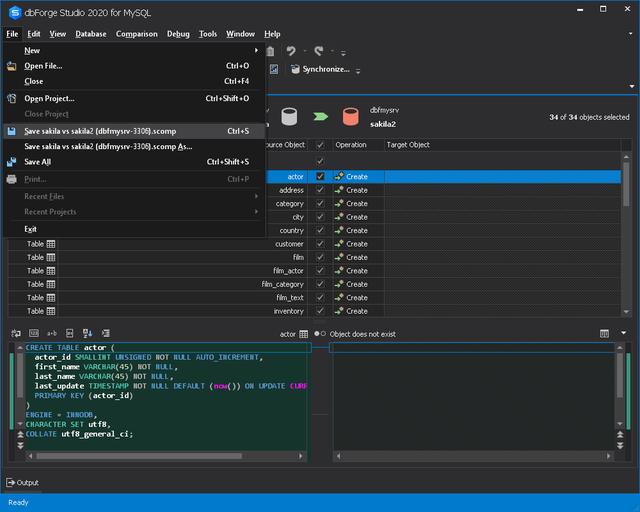Click Exit in the File menu
640x512 pixels.
(30, 229)
